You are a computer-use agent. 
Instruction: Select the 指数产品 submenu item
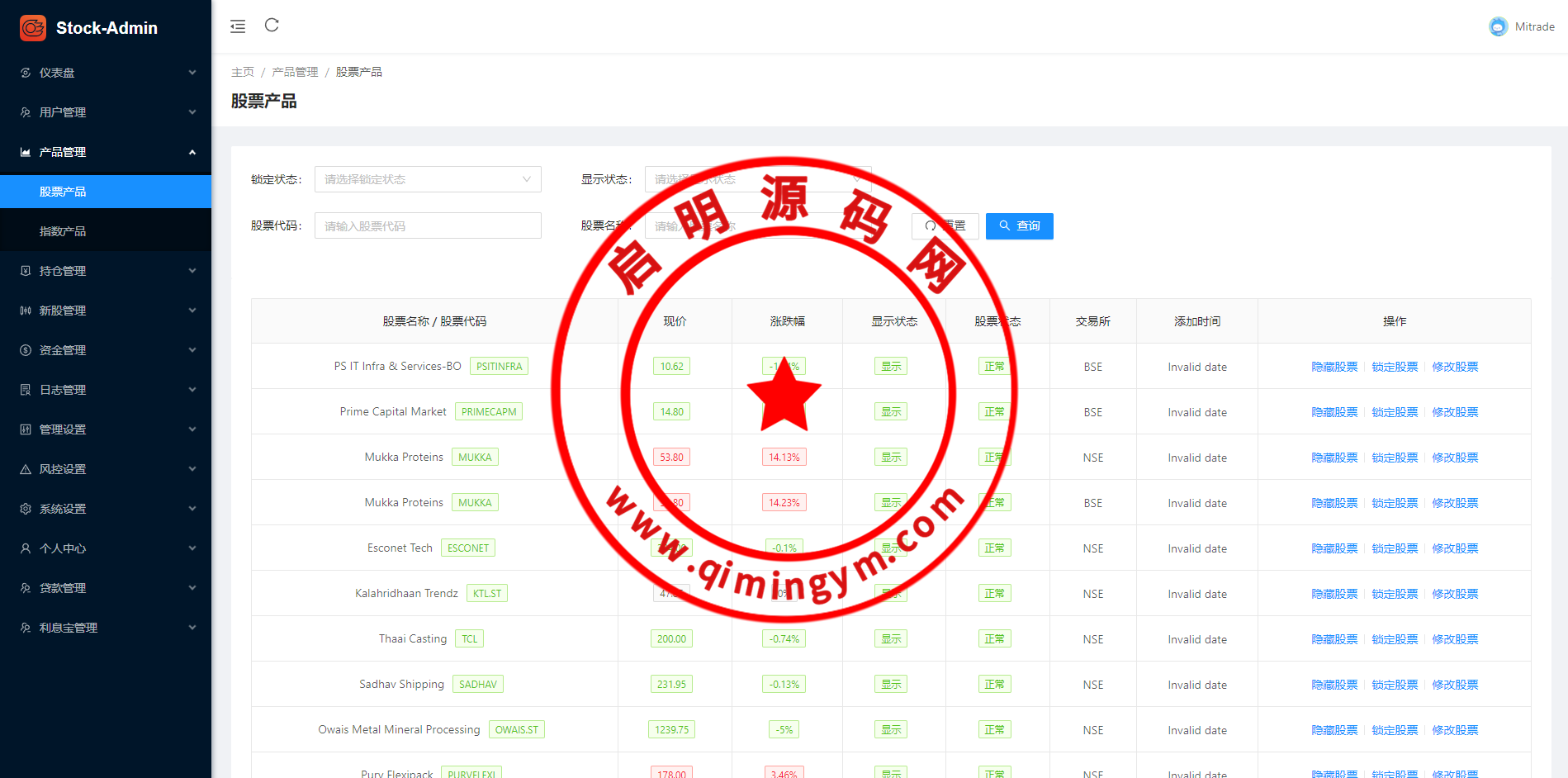63,231
